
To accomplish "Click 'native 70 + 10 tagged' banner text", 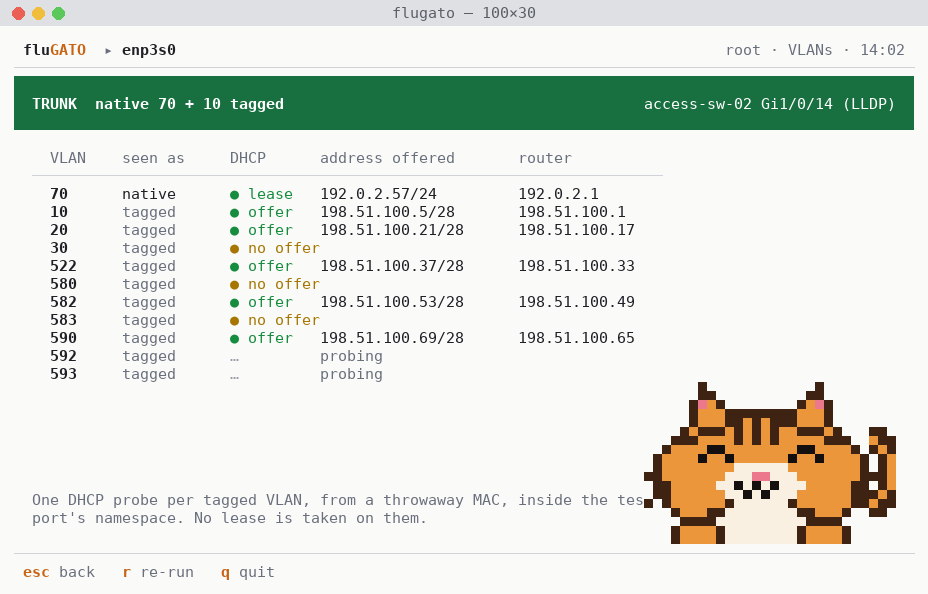I will point(189,104).
